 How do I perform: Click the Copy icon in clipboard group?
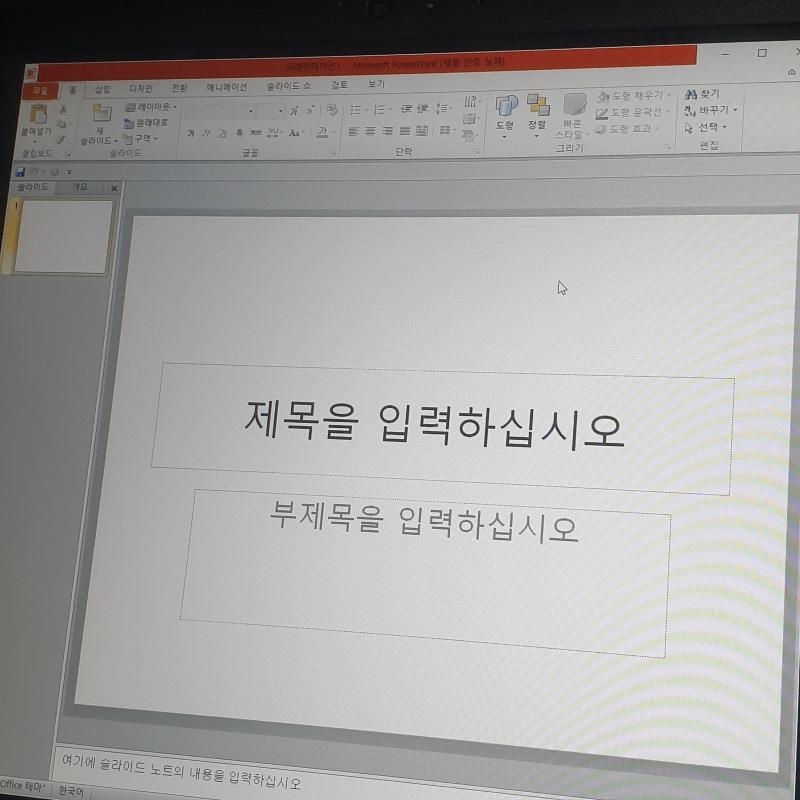(x=62, y=124)
